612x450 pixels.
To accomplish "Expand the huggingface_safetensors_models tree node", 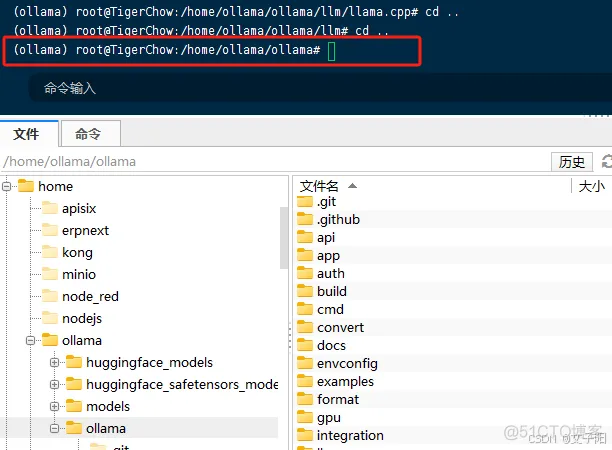I will tap(54, 384).
